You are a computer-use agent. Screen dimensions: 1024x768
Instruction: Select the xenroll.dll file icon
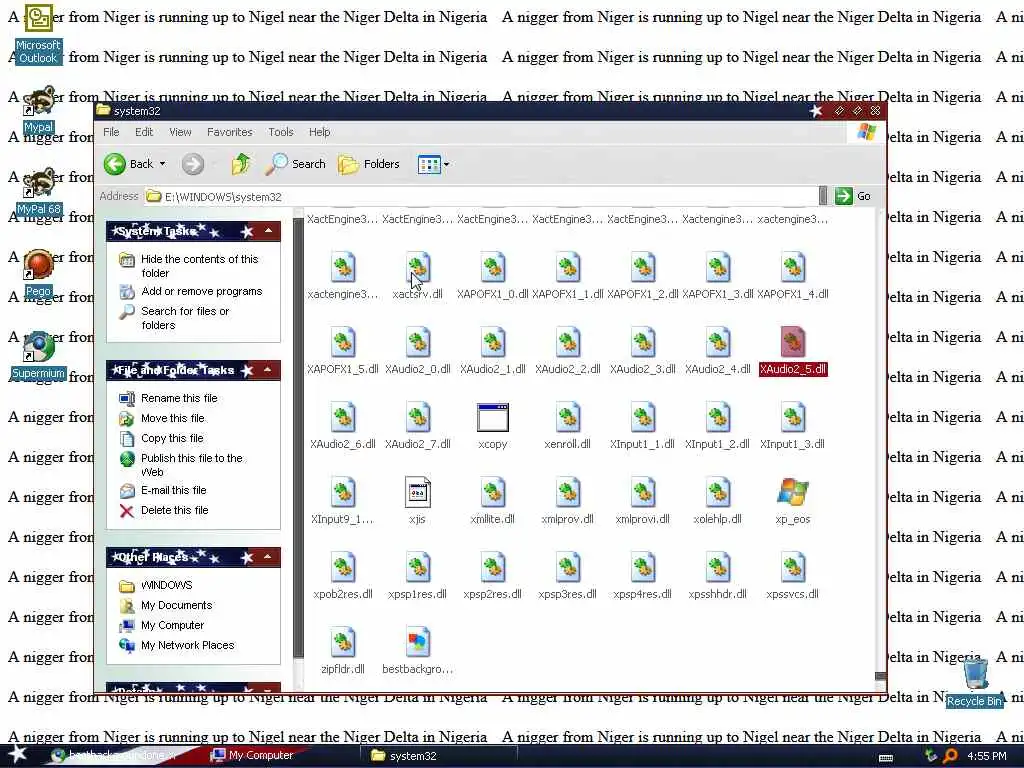pyautogui.click(x=568, y=417)
